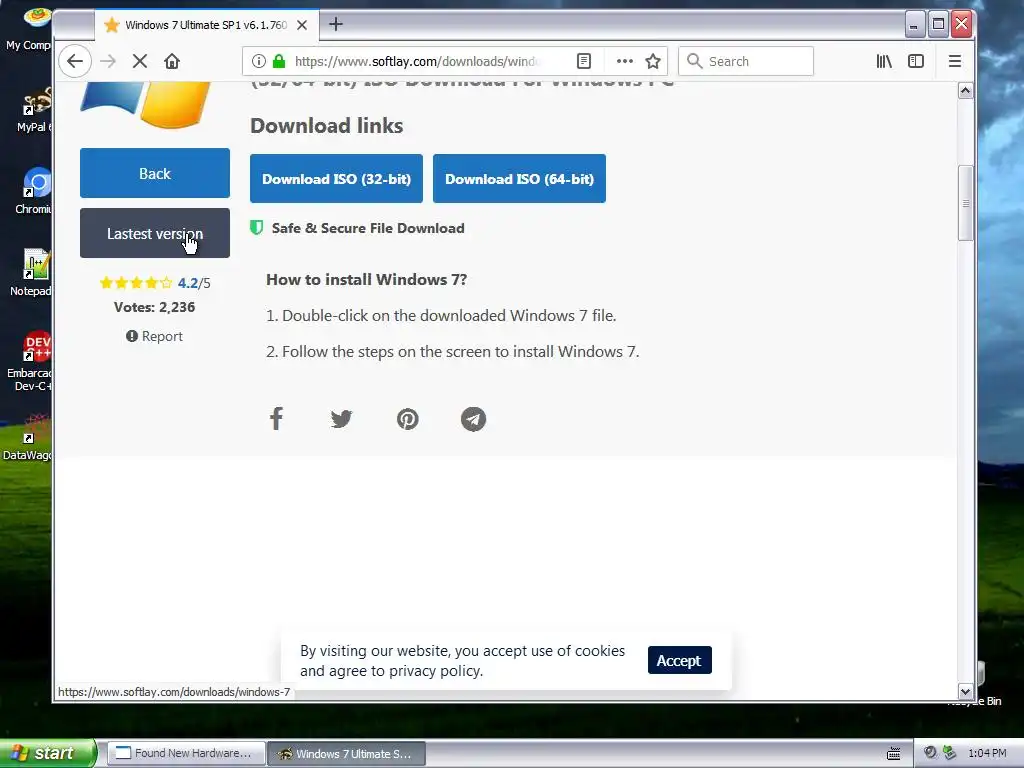
Task: Click the Report link
Action: point(155,336)
